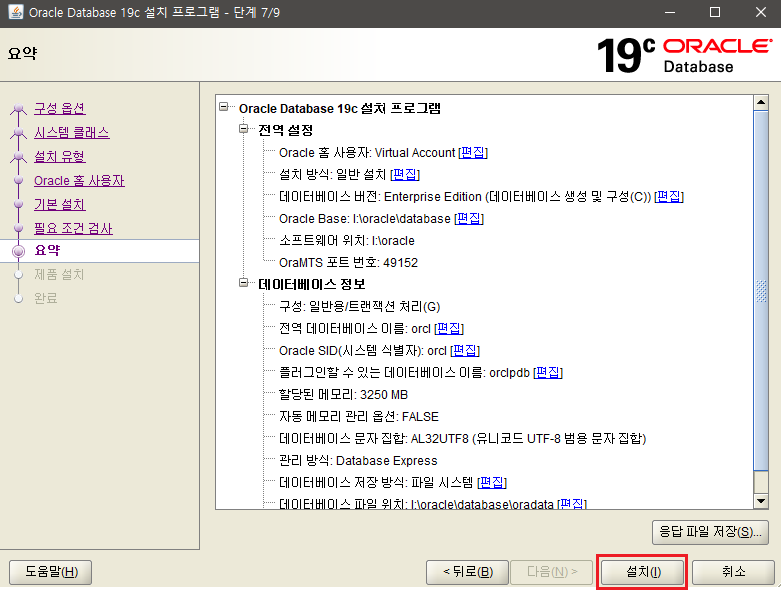This screenshot has width=782, height=591.
Task: Minimize the installer window
Action: (x=670, y=12)
